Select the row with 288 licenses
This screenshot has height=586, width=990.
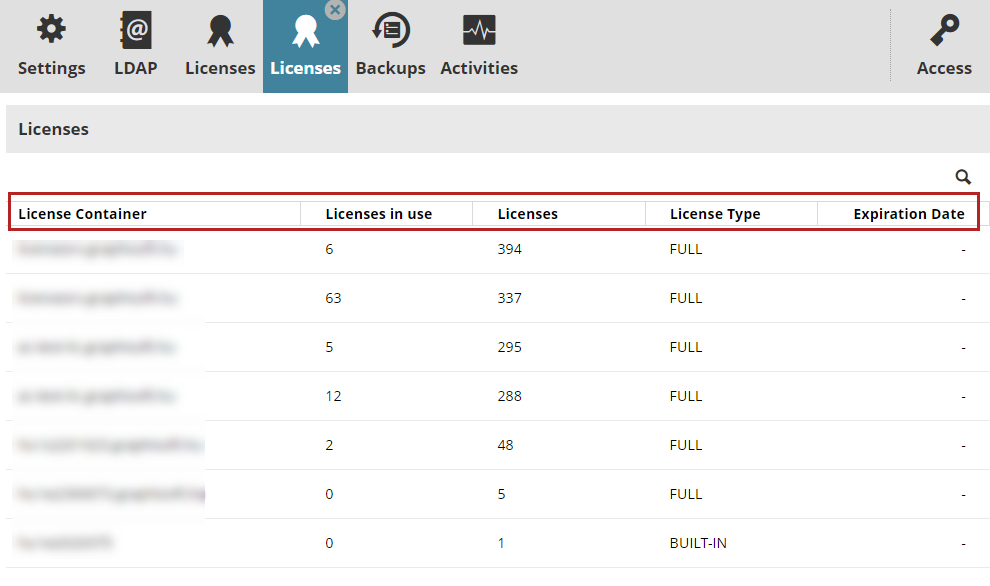click(x=509, y=396)
